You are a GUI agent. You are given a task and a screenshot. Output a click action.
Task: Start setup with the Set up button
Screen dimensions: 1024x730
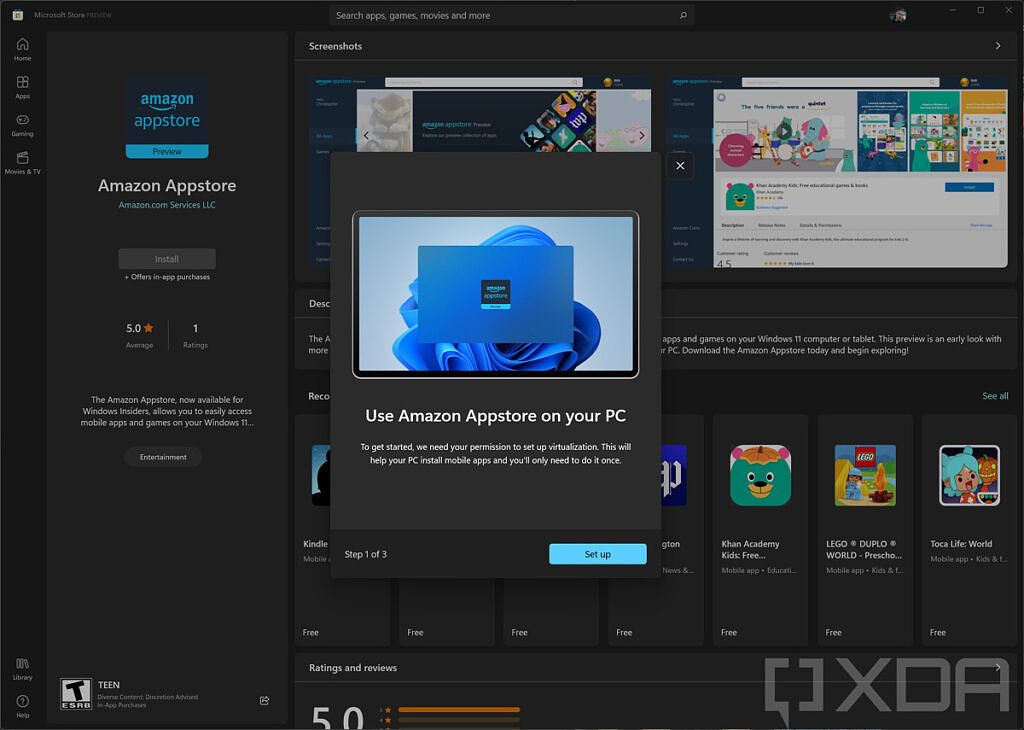(x=597, y=553)
